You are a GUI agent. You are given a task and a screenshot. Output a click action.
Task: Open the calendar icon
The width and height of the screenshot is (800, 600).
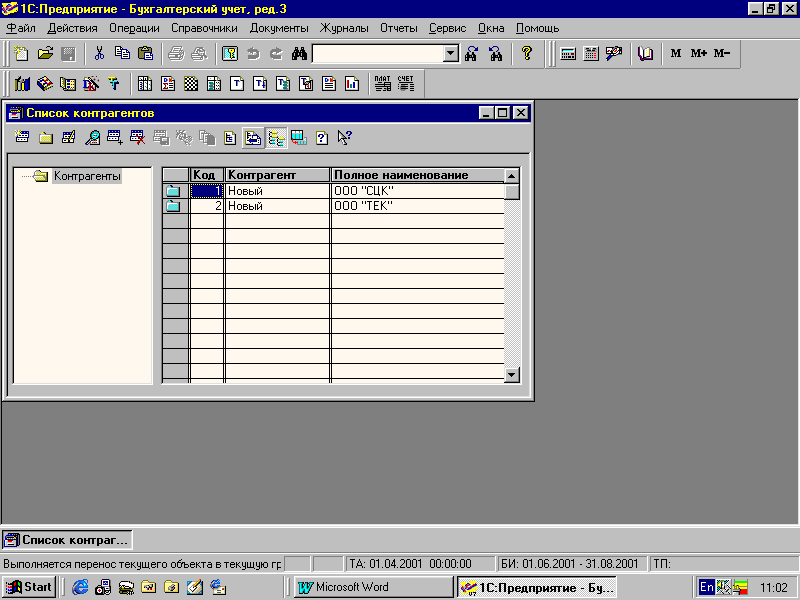pos(591,54)
